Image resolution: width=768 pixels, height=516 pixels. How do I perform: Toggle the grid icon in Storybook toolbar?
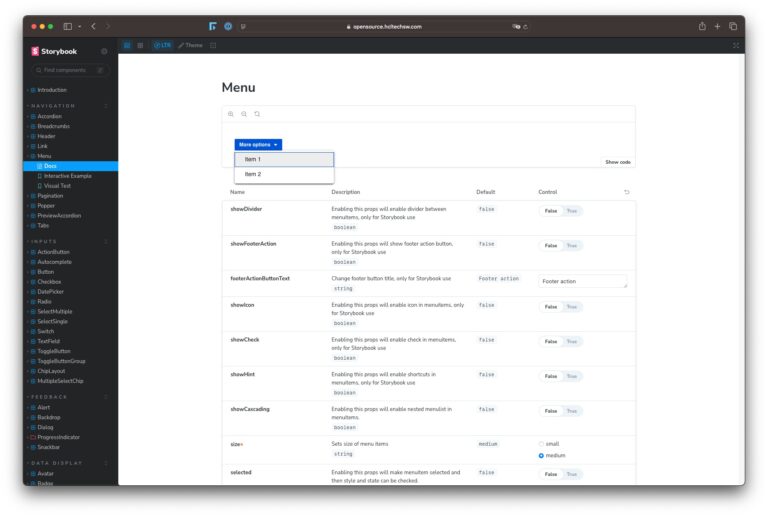point(141,46)
